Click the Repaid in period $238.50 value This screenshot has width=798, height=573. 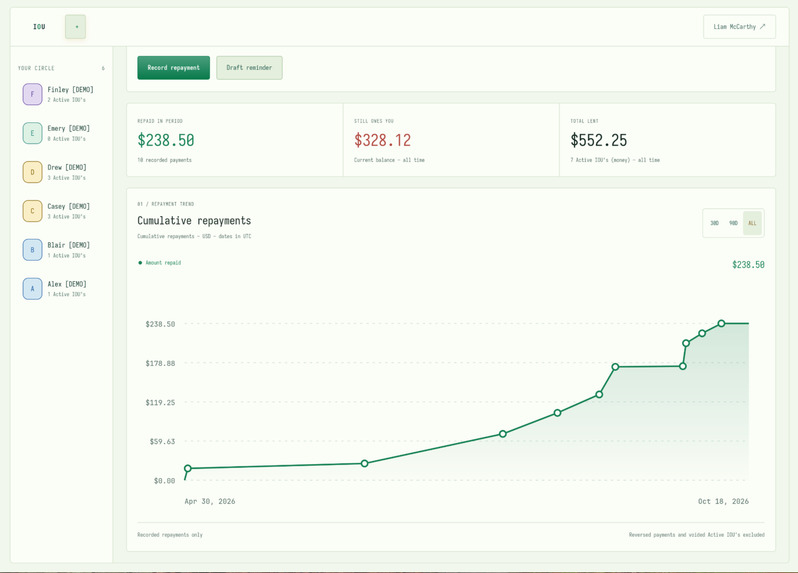pyautogui.click(x=166, y=140)
